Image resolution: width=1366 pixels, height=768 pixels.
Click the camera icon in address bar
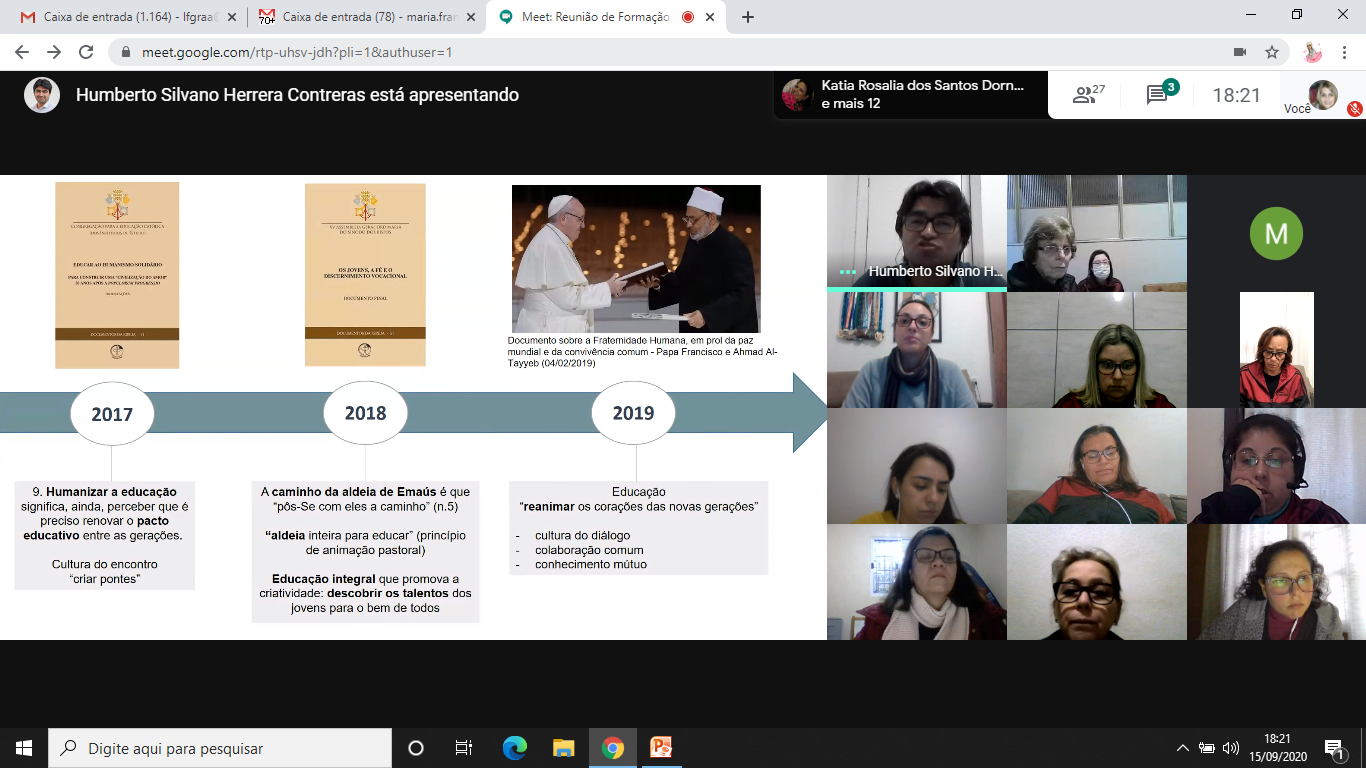tap(1240, 52)
